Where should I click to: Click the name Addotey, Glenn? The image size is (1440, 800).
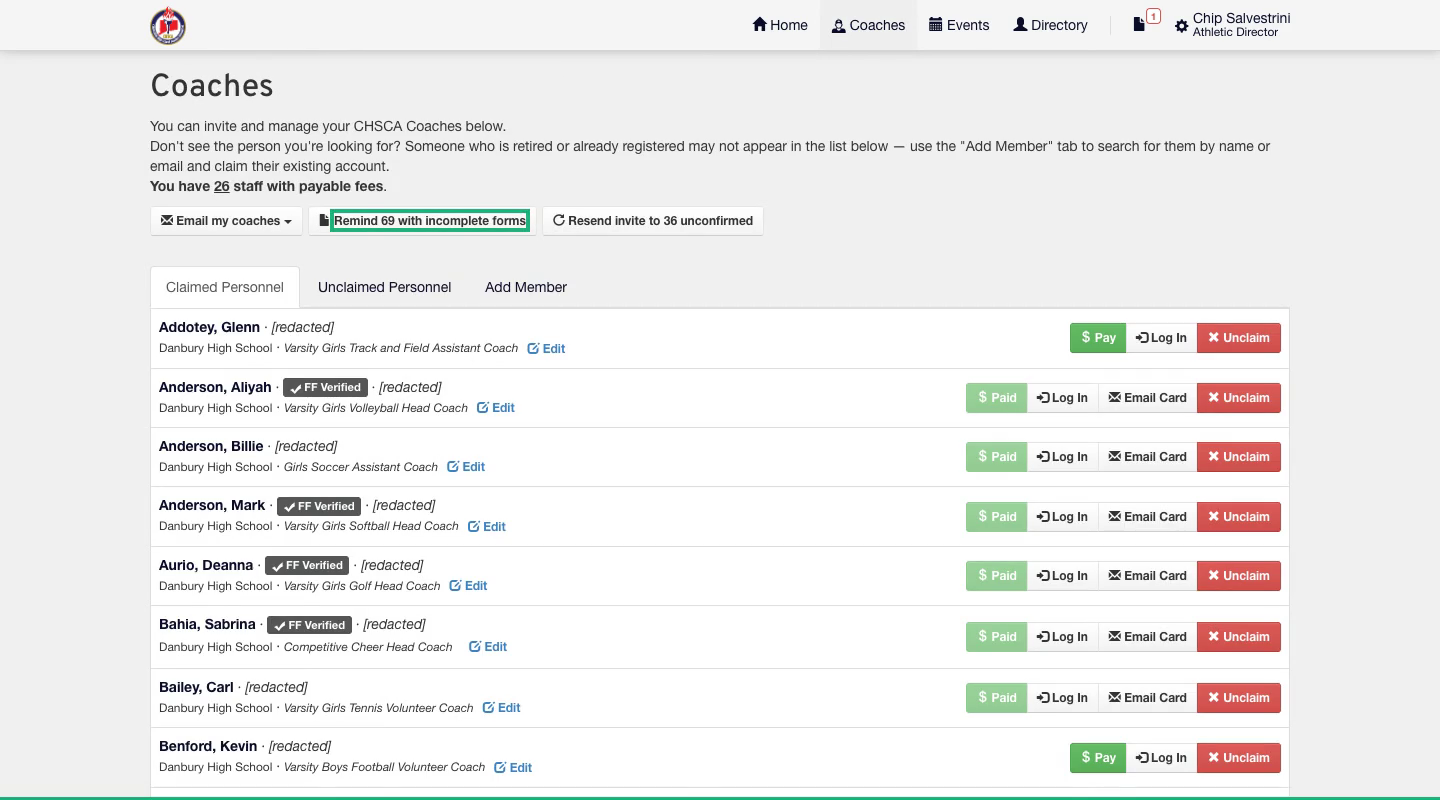[x=209, y=327]
